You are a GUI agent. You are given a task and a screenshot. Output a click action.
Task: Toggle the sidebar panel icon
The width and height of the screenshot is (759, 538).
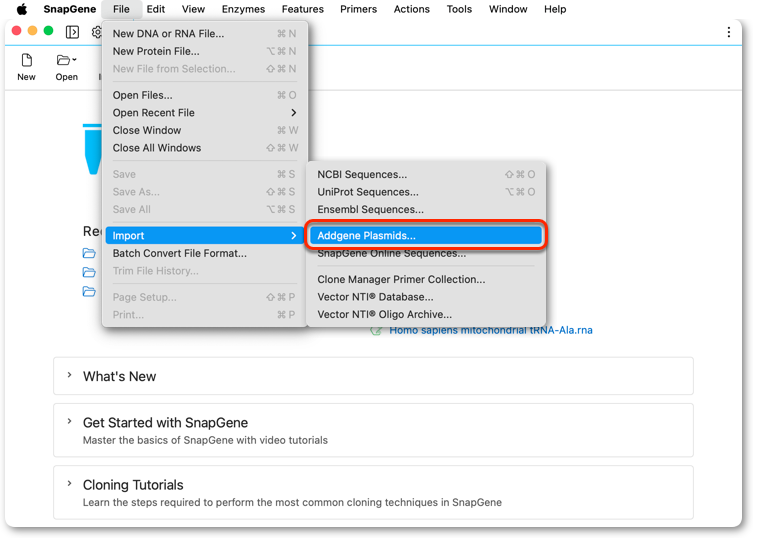[x=72, y=32]
